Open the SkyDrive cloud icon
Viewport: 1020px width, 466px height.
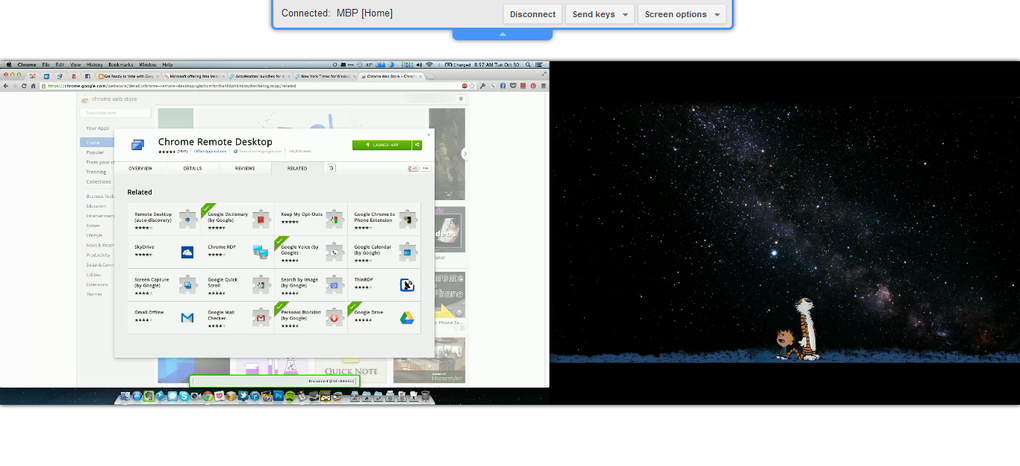click(187, 253)
